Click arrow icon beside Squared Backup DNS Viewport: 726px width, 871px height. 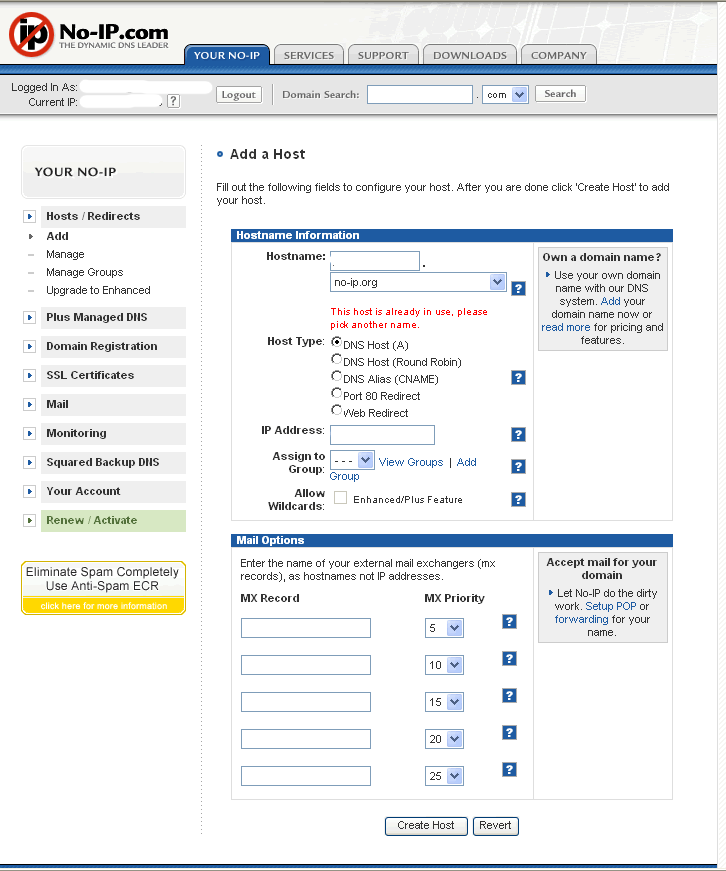[30, 462]
